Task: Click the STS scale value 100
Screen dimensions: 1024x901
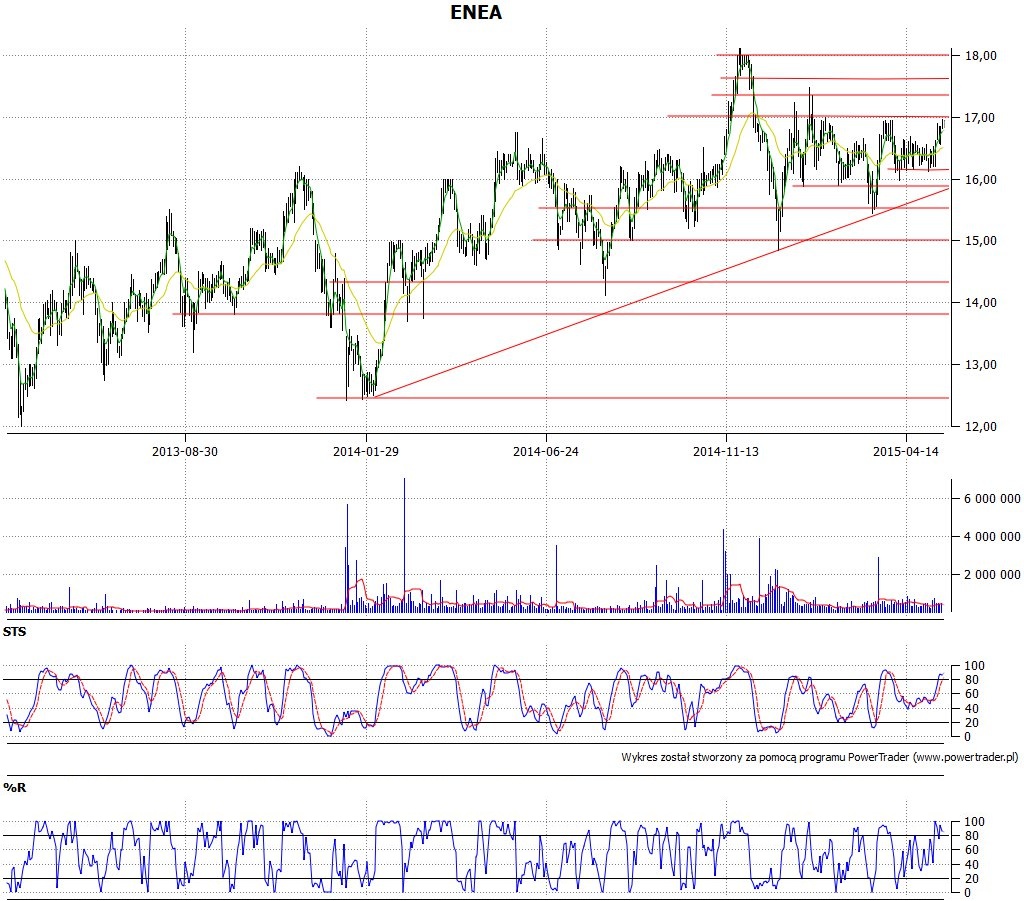Action: pos(974,666)
